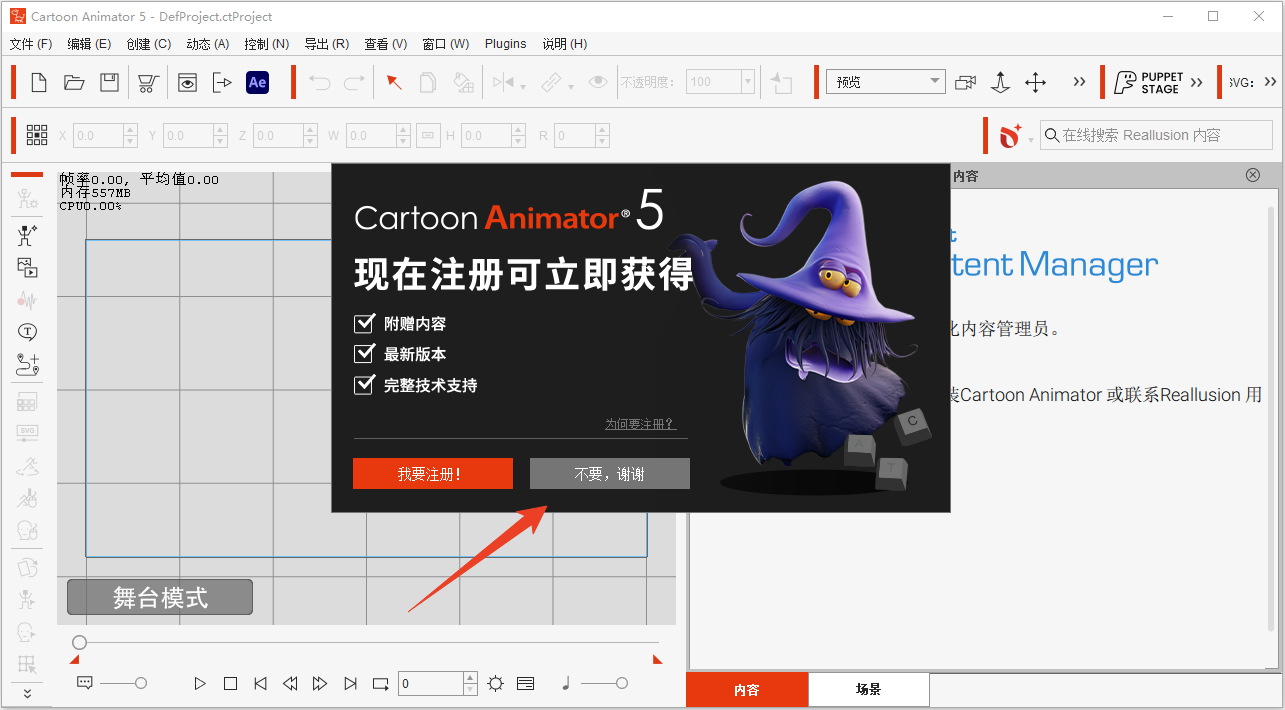Screen dimensions: 1285x710
Task: Toggle the render preview eye icon in toolbar
Action: click(x=187, y=83)
